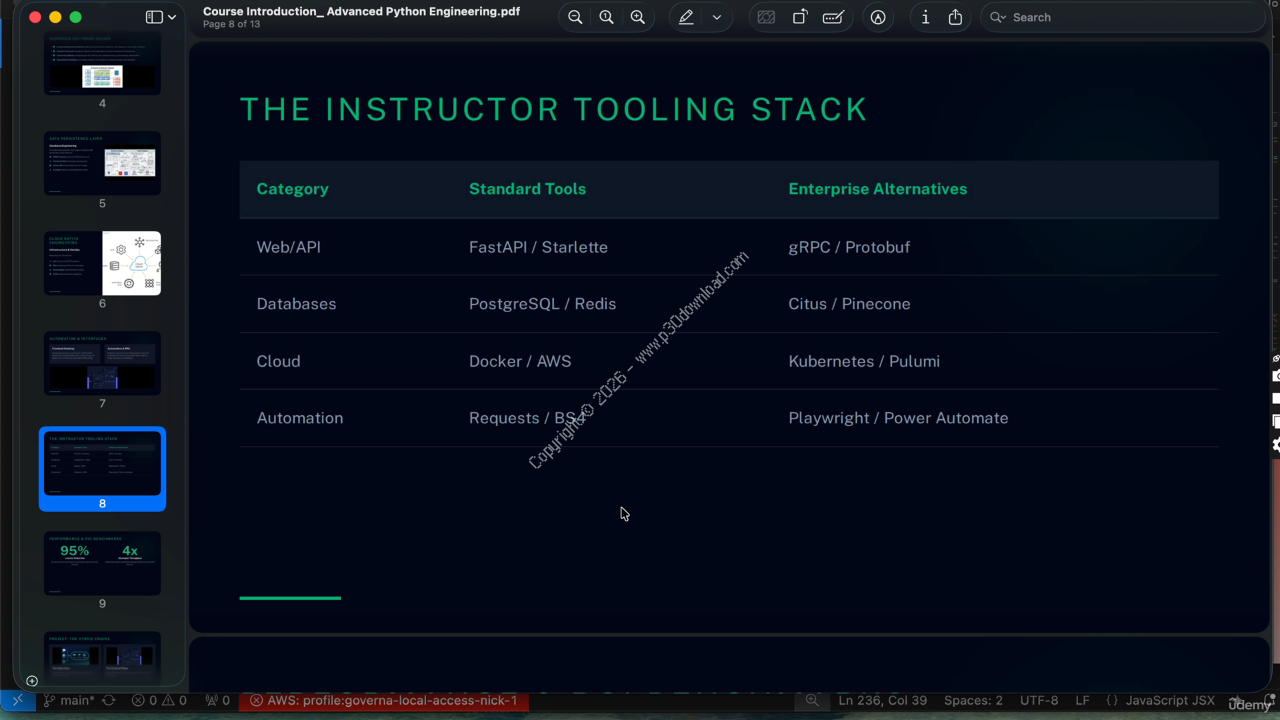Click the 'Automation' table cell

300,418
